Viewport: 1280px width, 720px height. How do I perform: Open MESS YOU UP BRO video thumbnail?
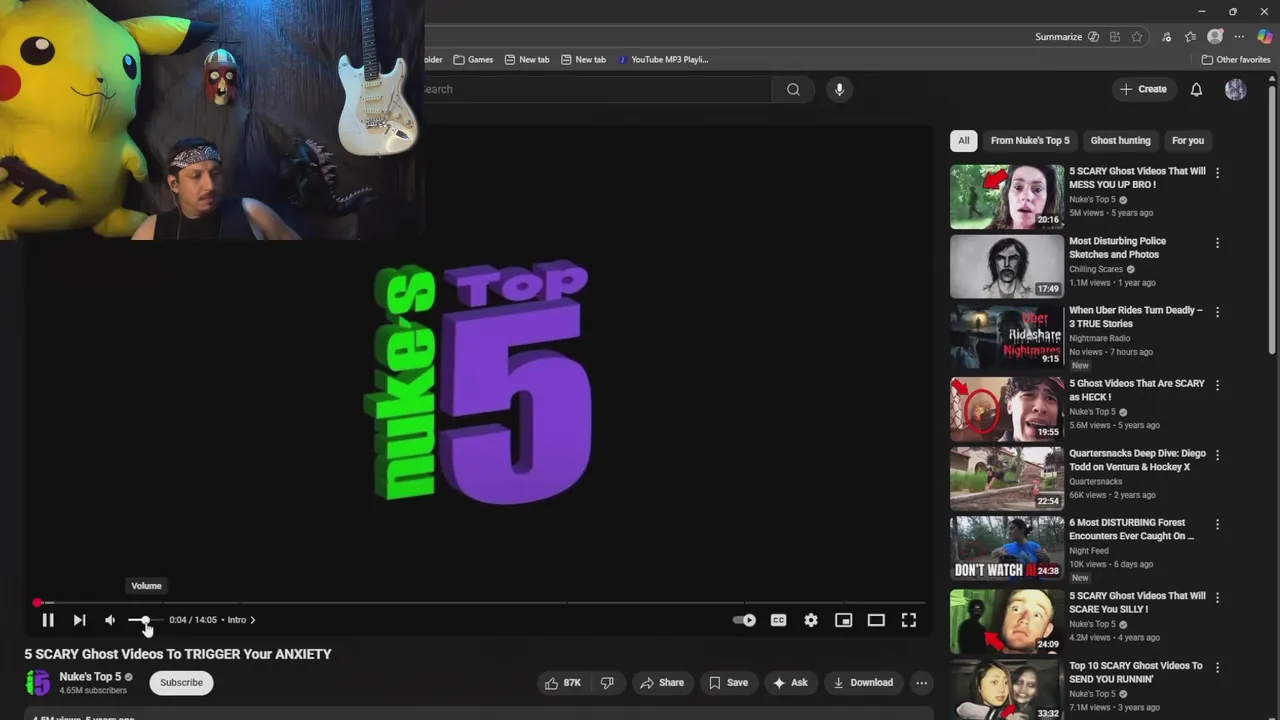tap(1007, 197)
